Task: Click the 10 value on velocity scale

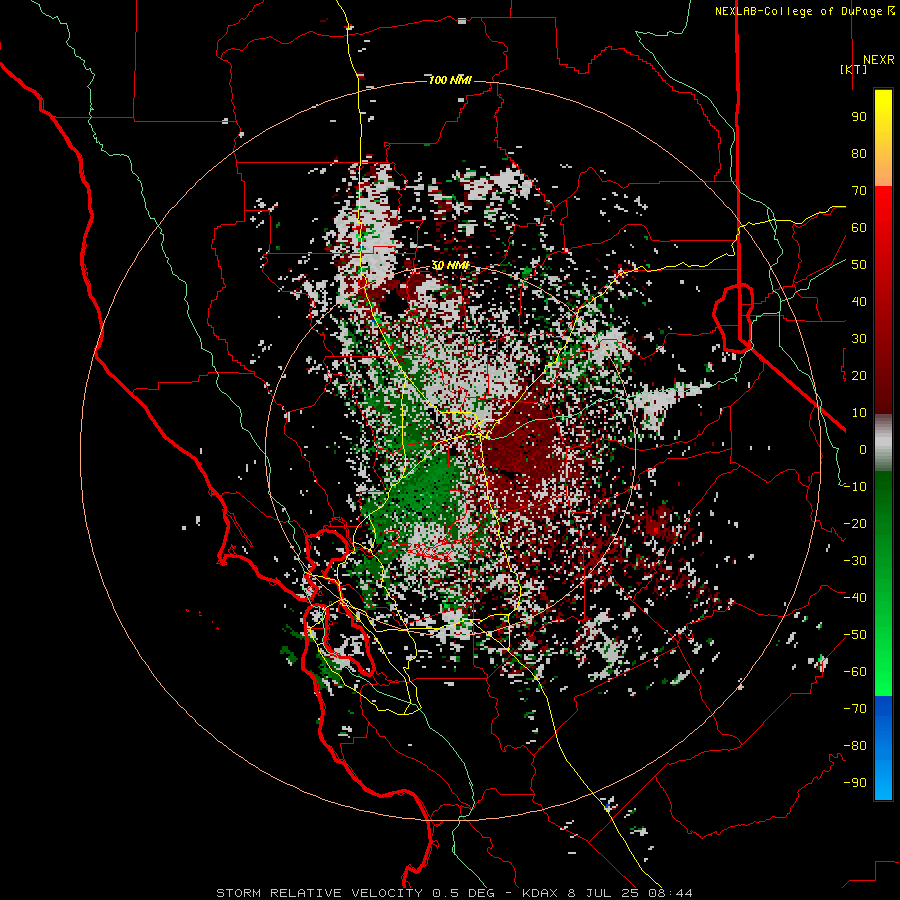Action: [859, 413]
